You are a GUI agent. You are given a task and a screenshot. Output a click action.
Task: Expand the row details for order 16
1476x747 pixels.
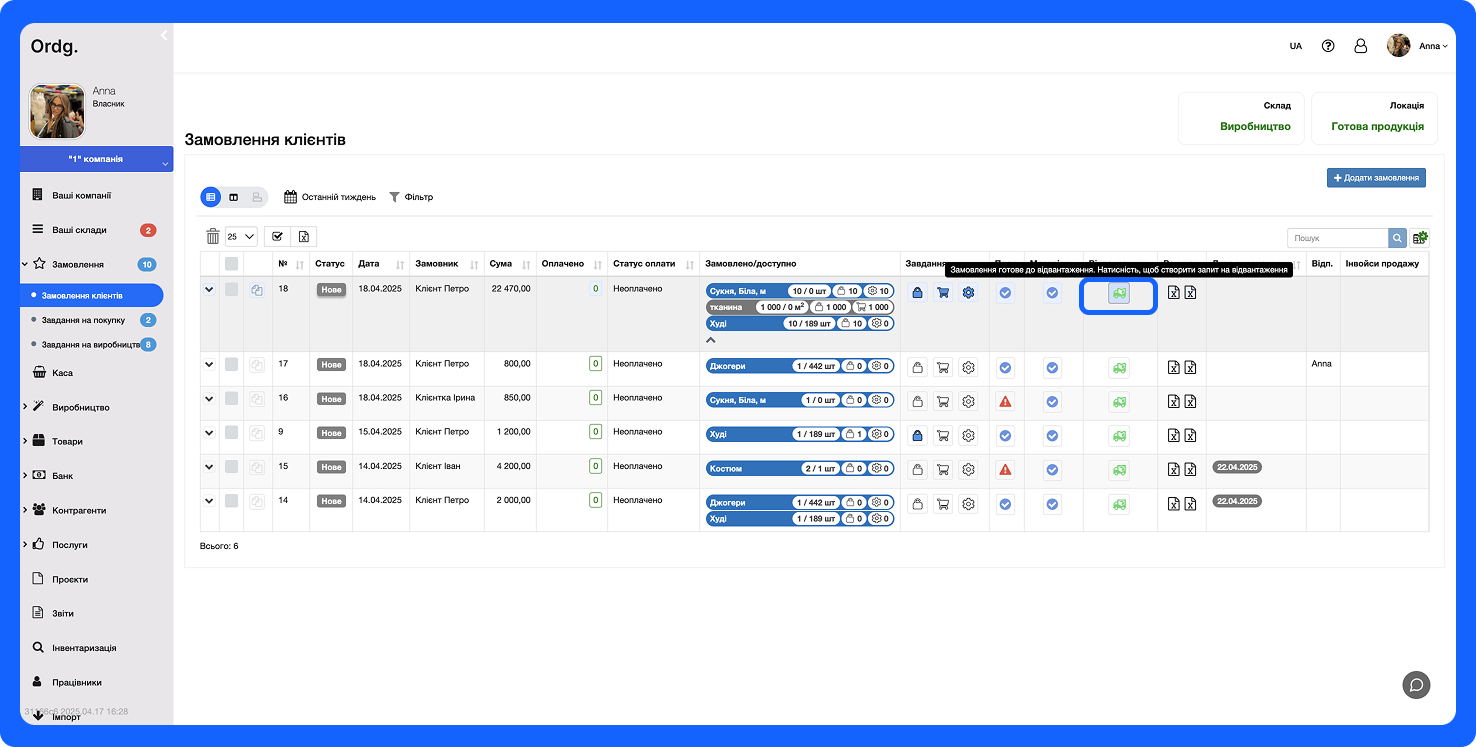pyautogui.click(x=209, y=399)
